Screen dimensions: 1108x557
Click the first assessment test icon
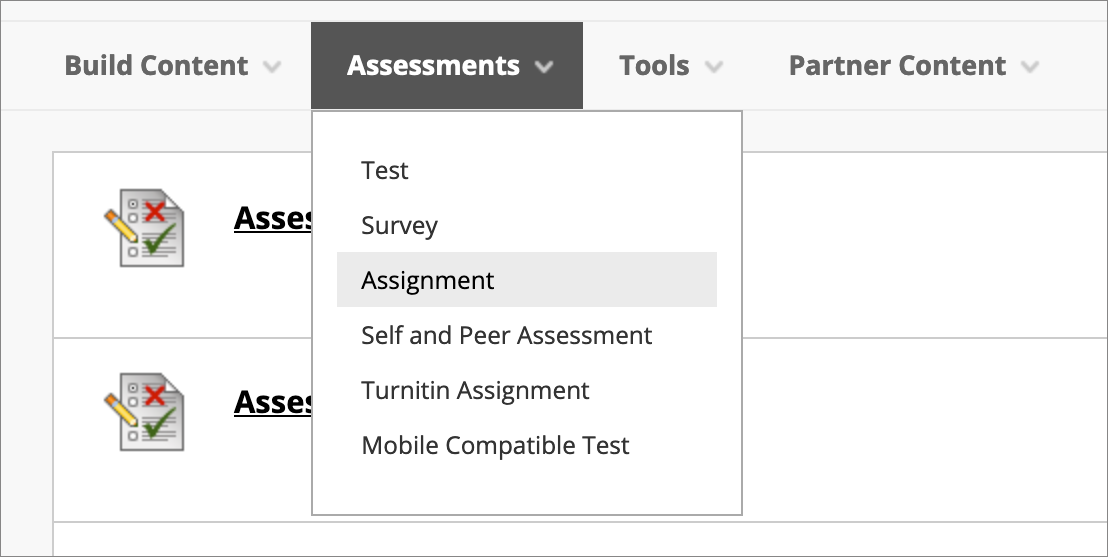click(145, 228)
